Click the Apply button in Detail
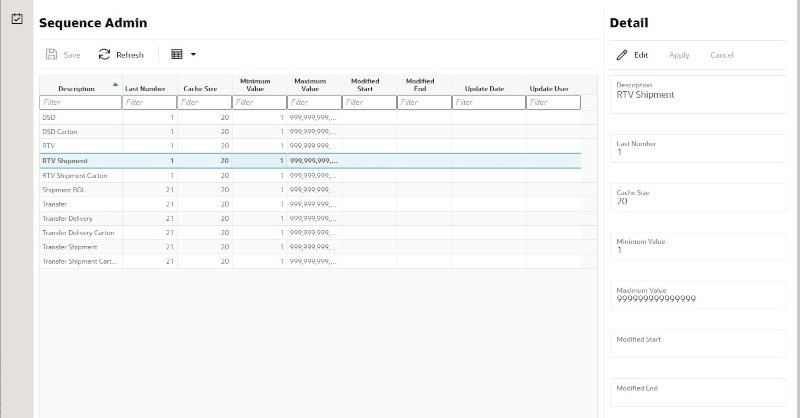Image resolution: width=800 pixels, height=418 pixels. point(679,55)
